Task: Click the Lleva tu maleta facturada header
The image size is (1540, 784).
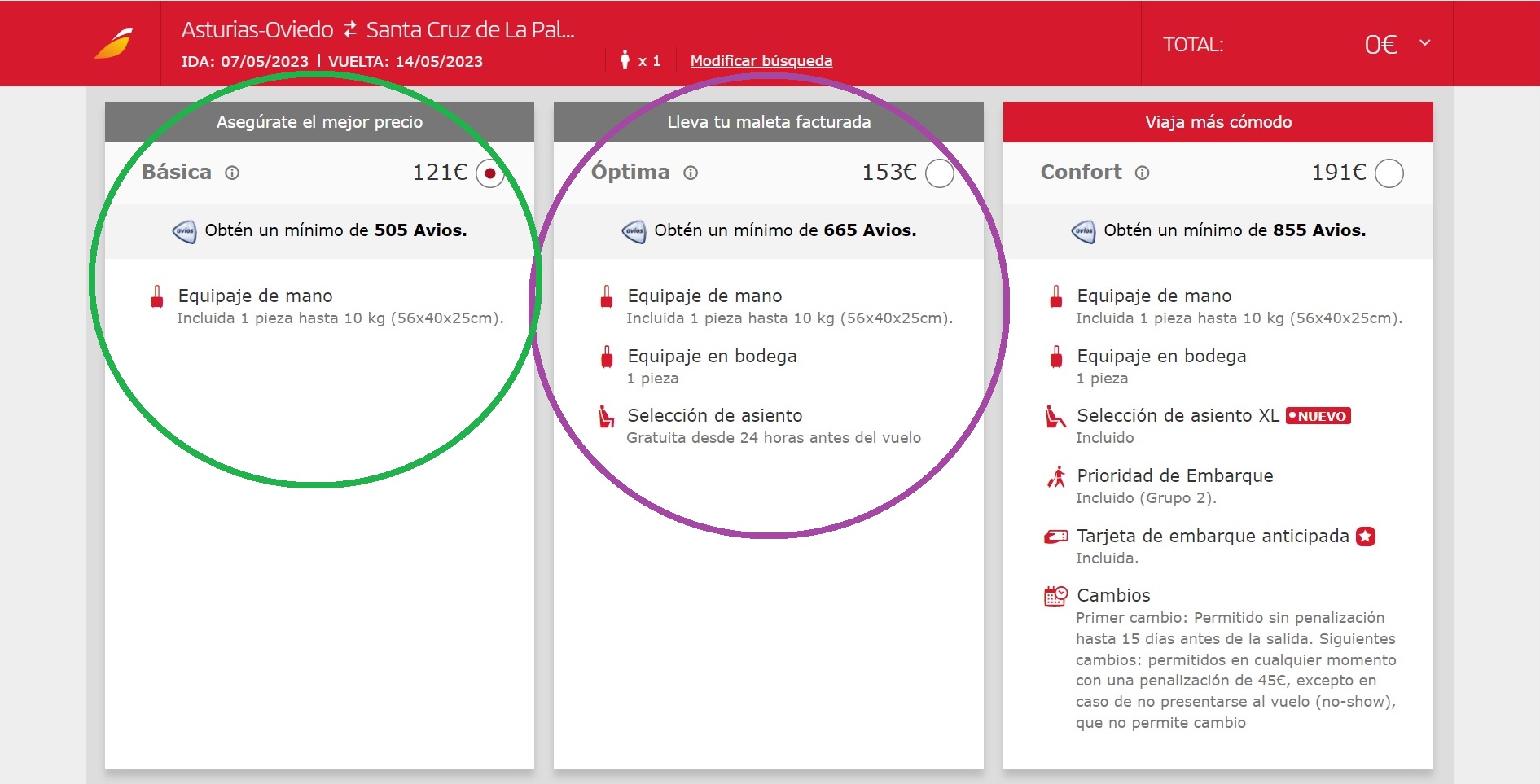Action: tap(768, 122)
